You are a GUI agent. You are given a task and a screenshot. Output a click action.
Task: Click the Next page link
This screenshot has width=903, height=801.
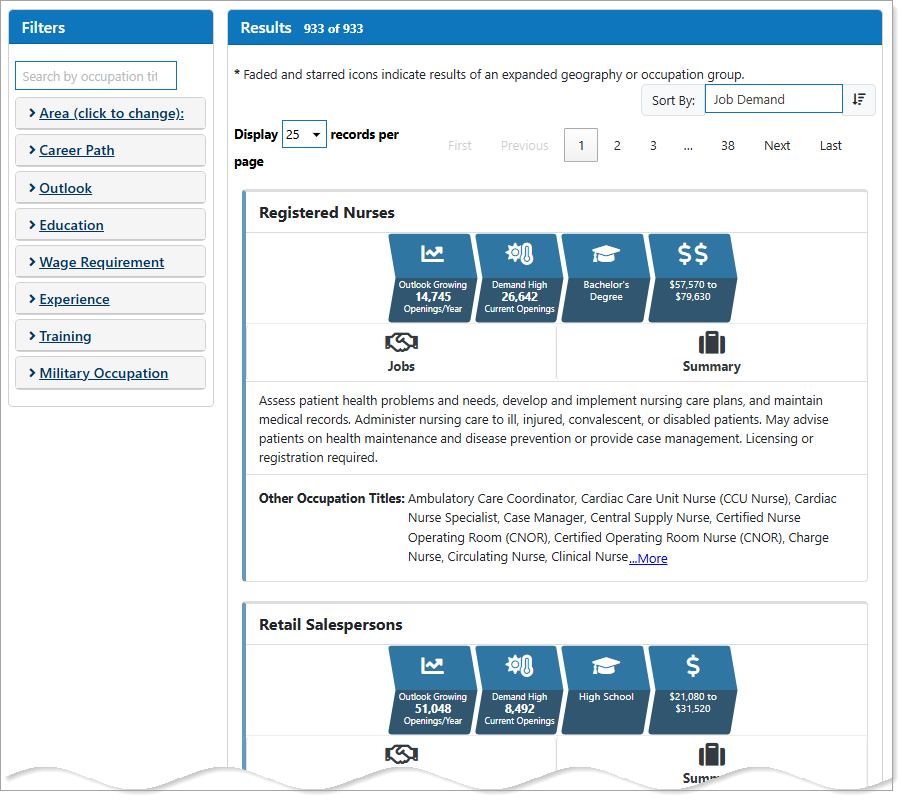point(777,145)
